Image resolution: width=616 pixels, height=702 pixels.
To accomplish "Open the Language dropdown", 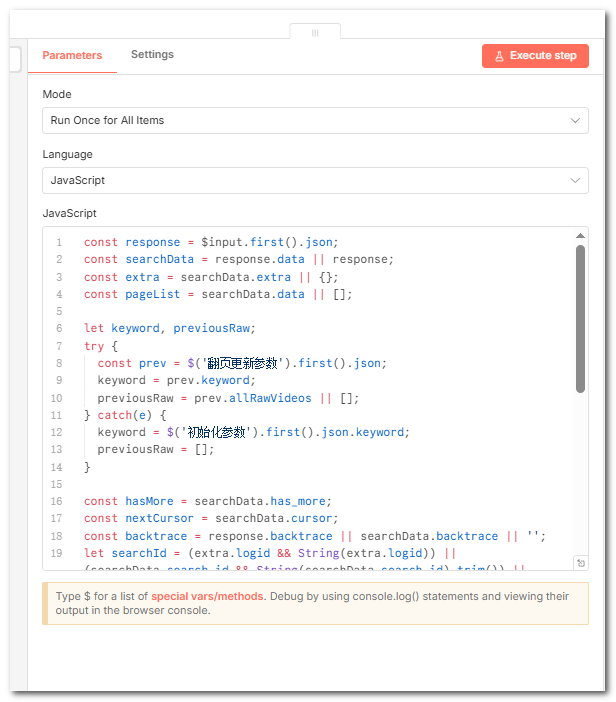I will 315,181.
